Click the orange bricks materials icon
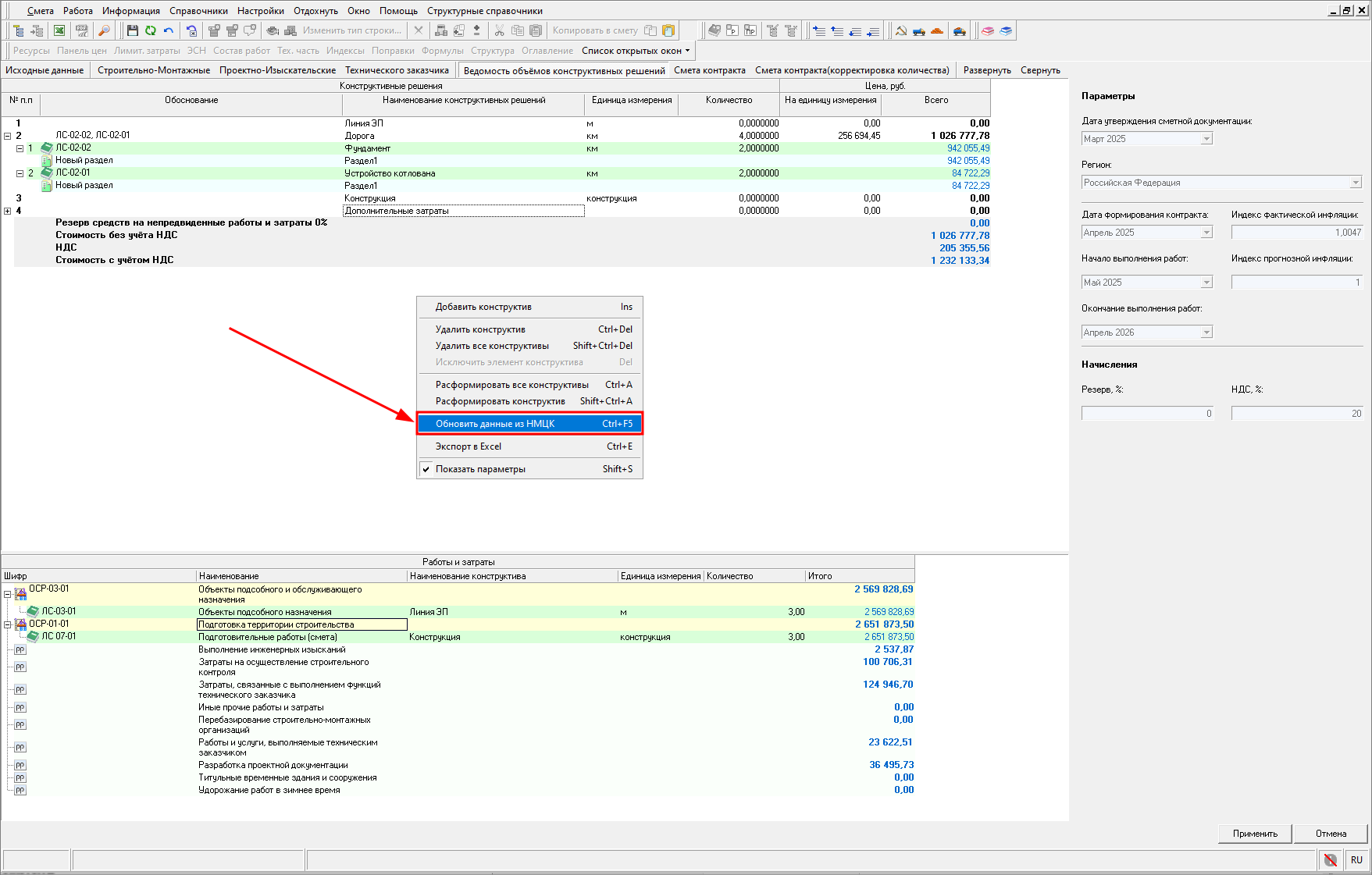This screenshot has height=875, width=1372. 937,30
